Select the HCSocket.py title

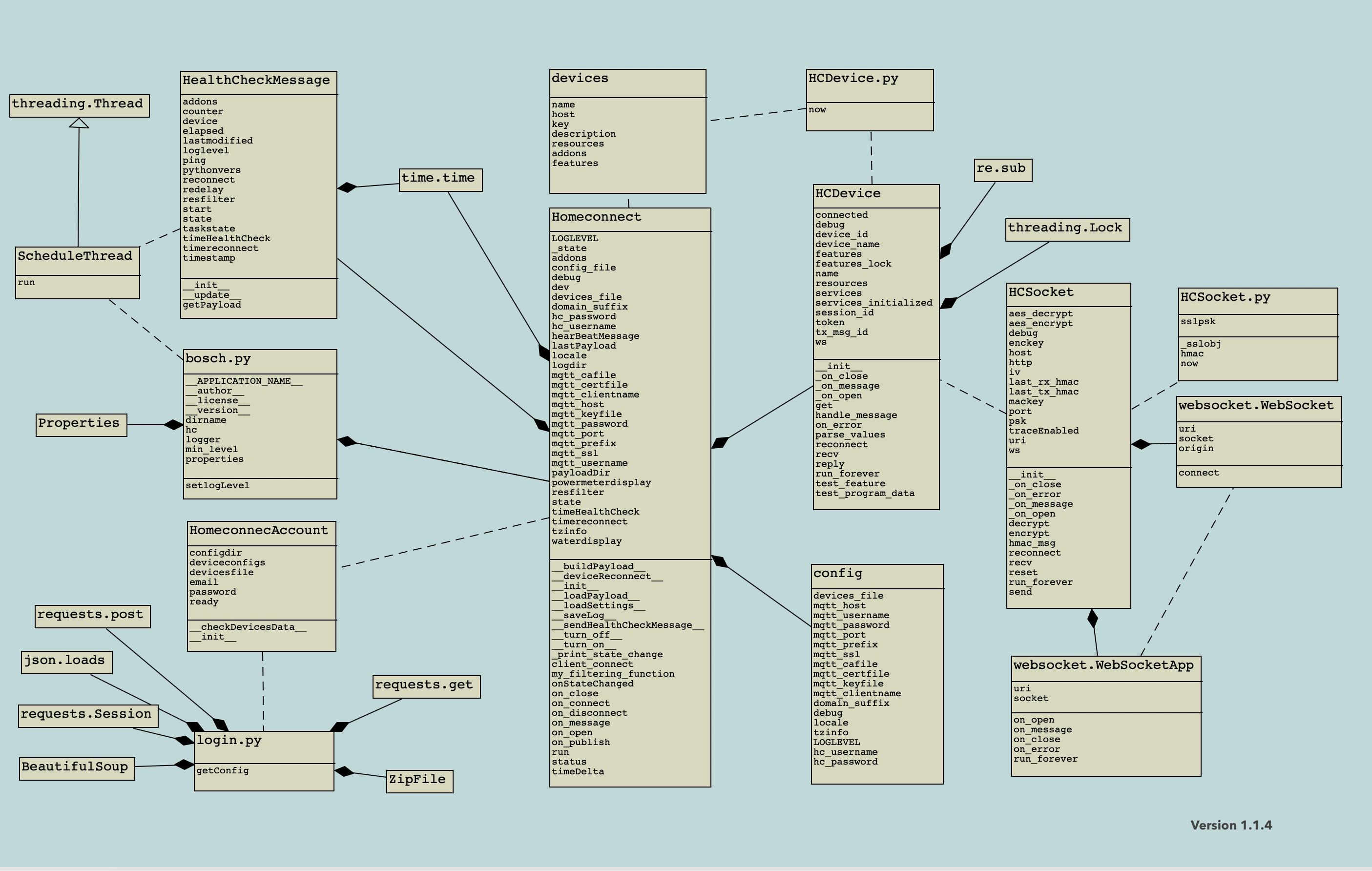click(1226, 297)
